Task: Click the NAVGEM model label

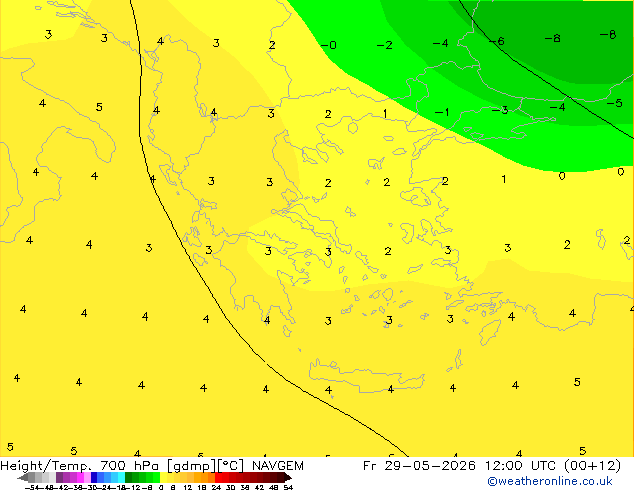Action: (x=278, y=466)
